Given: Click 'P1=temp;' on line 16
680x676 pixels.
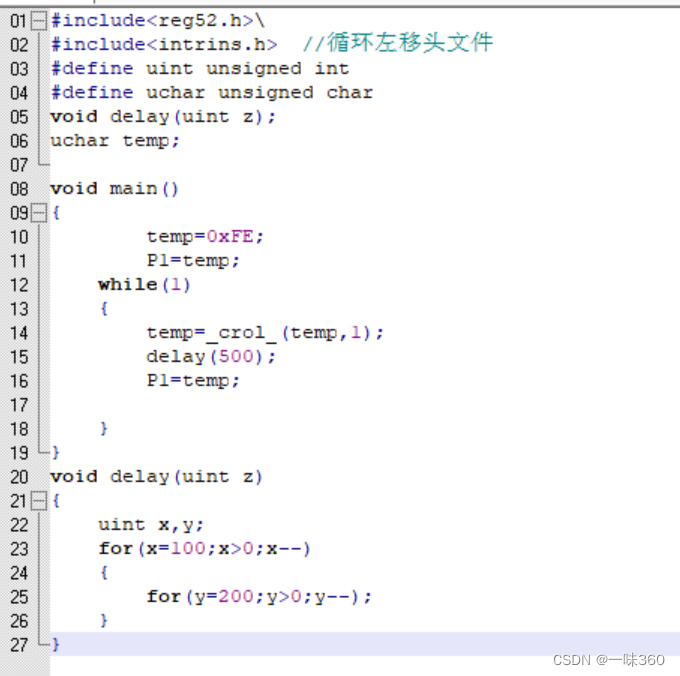Looking at the screenshot, I should click(193, 381).
